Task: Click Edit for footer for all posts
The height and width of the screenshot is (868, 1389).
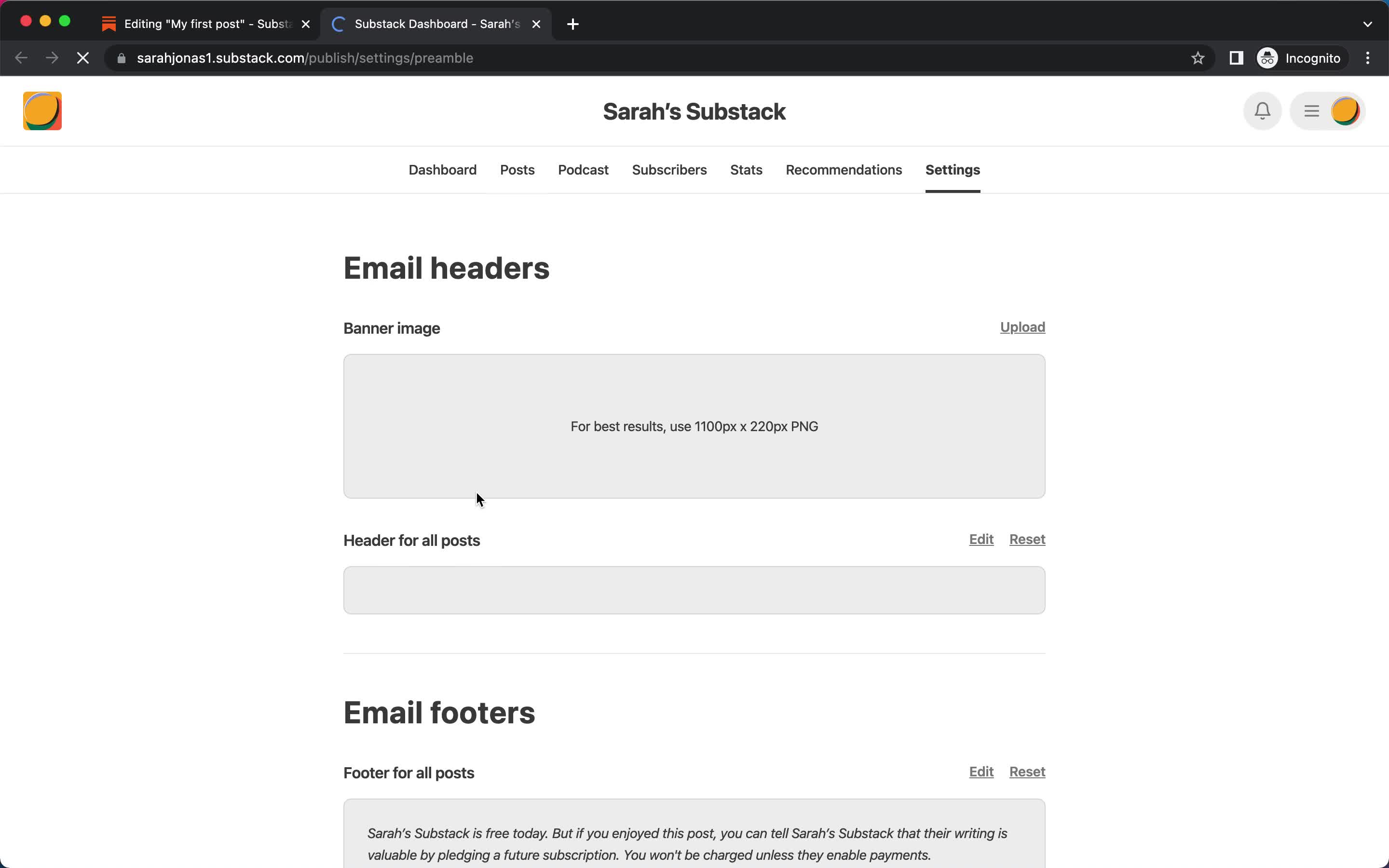Action: point(981,772)
